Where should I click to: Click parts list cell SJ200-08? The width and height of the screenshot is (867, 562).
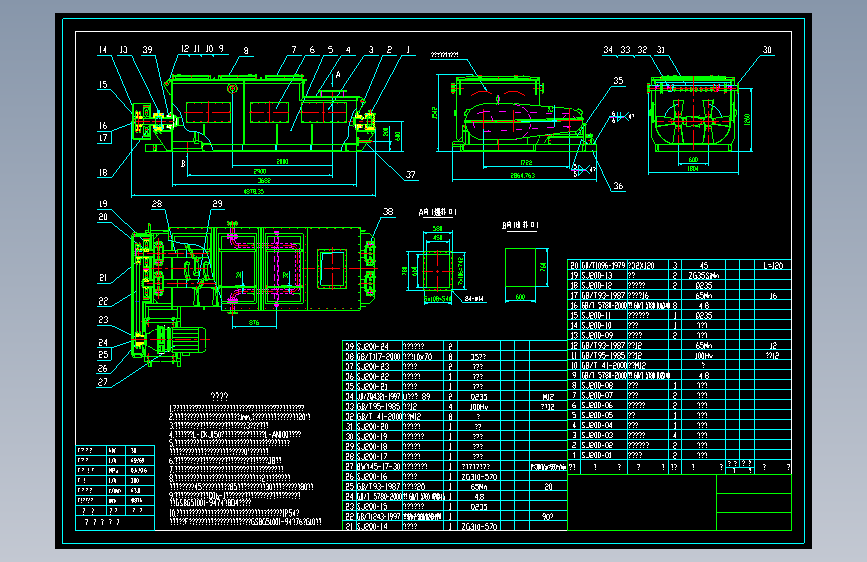[597, 386]
